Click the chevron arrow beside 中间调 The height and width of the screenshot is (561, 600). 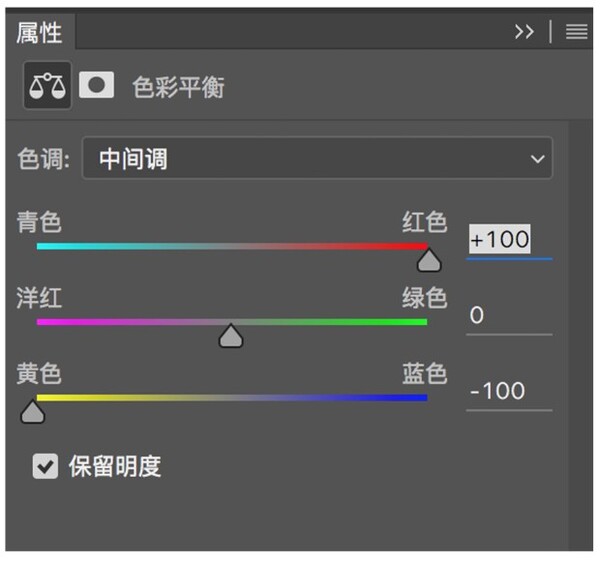click(537, 158)
